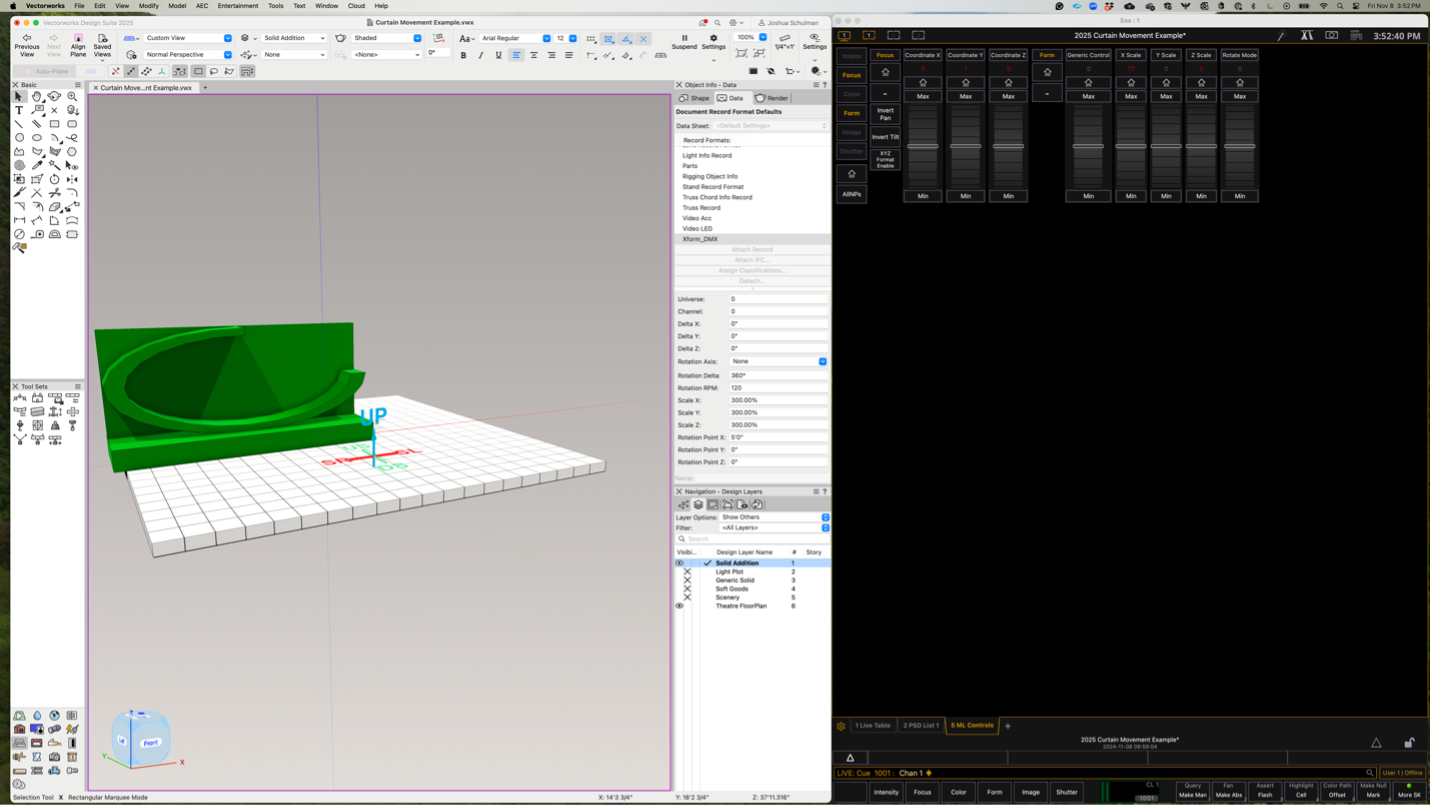
Task: Select the Text tool in Basic palette
Action: point(19,110)
